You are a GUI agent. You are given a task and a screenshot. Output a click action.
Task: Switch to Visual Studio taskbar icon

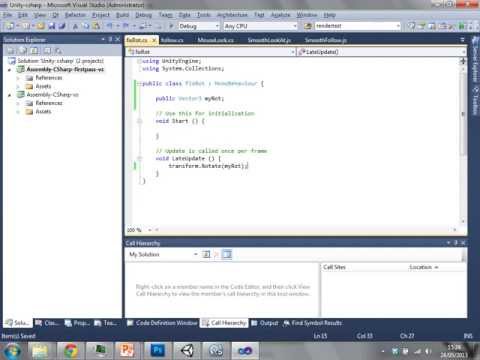(245, 351)
